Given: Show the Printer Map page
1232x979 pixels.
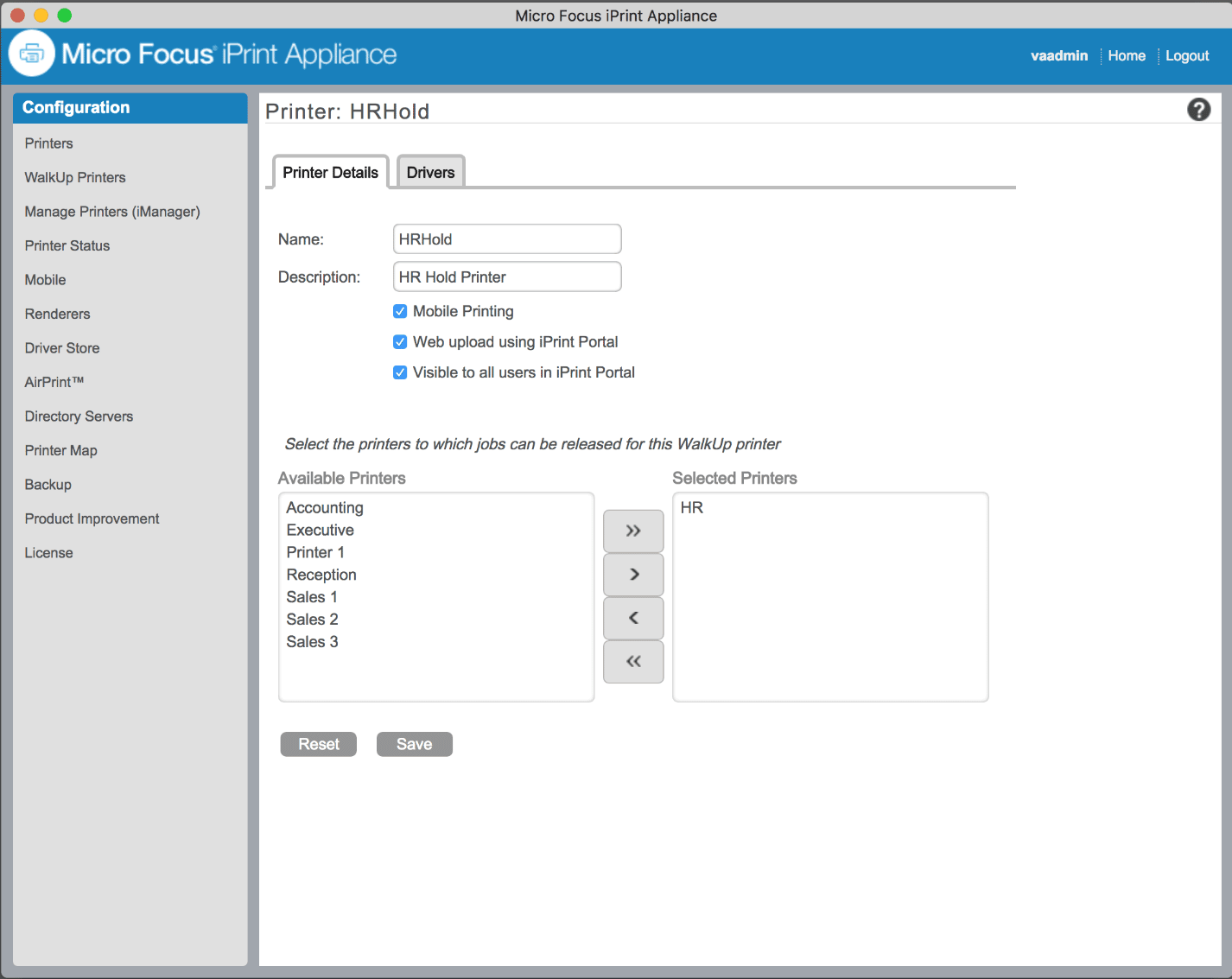Looking at the screenshot, I should (61, 450).
